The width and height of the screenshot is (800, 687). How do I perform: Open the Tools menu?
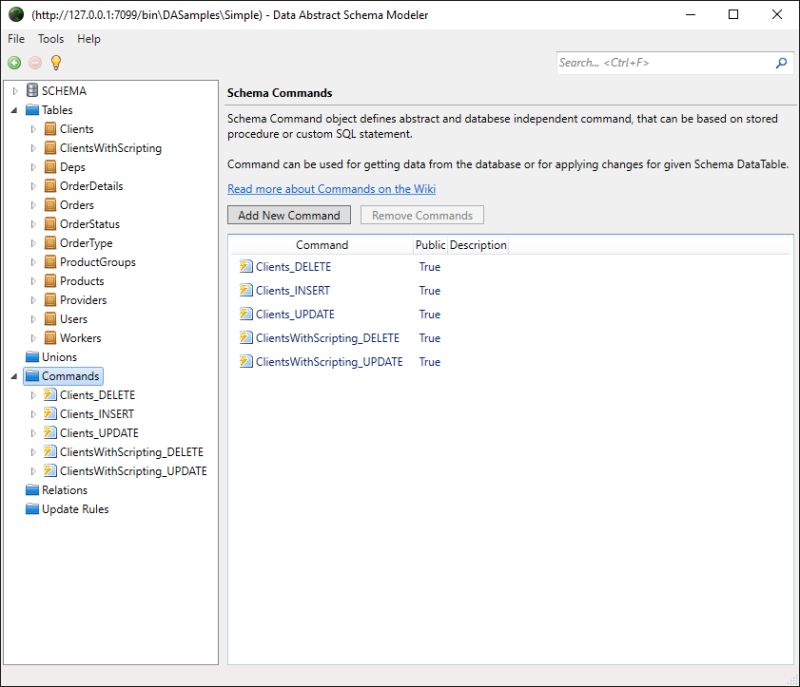pos(51,39)
